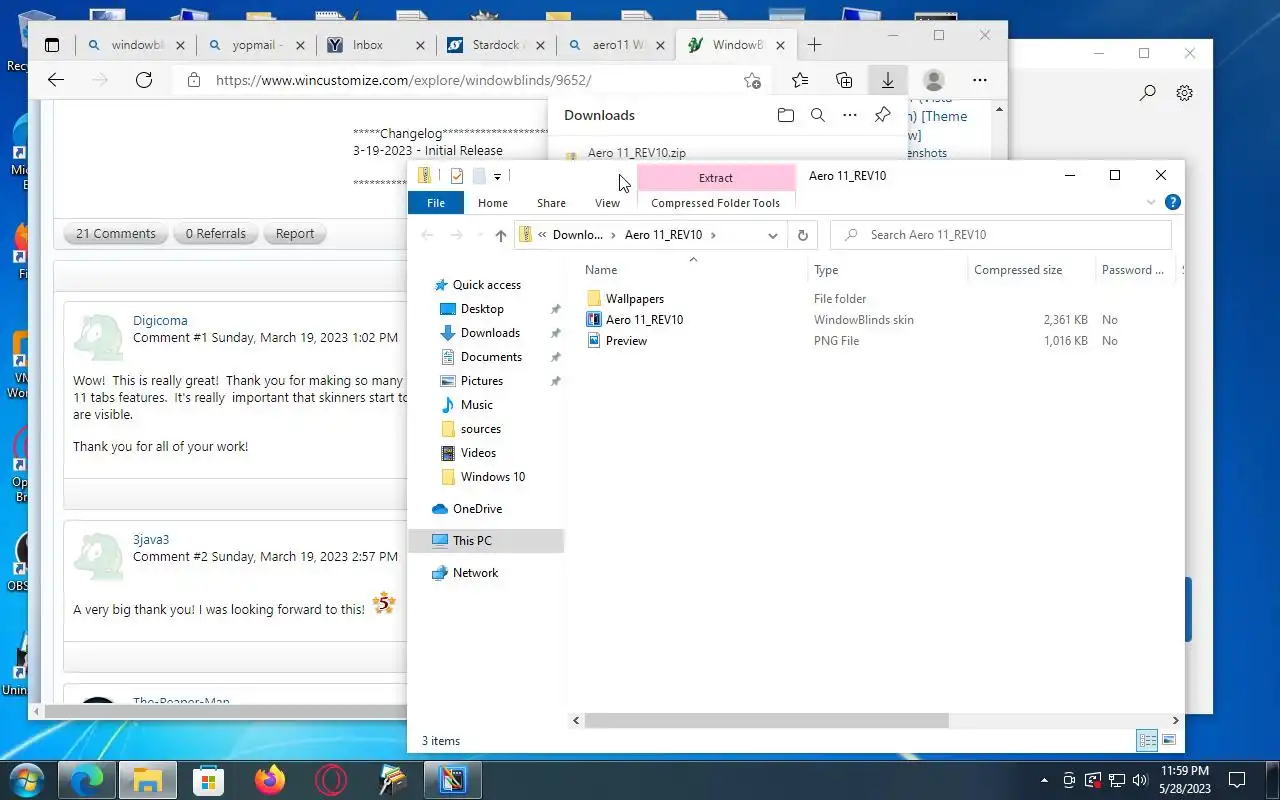Open the Share ribbon tab
This screenshot has width=1280, height=800.
(x=551, y=203)
